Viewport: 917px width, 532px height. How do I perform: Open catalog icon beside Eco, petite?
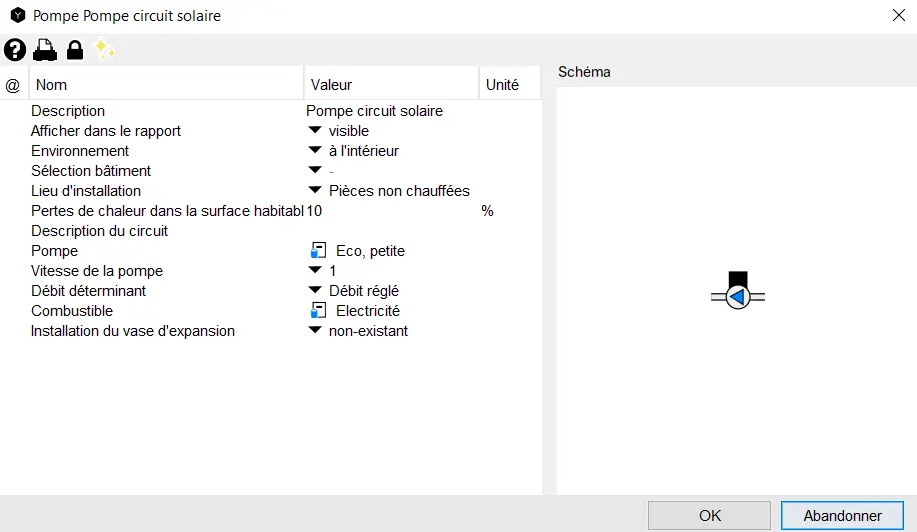pos(318,251)
